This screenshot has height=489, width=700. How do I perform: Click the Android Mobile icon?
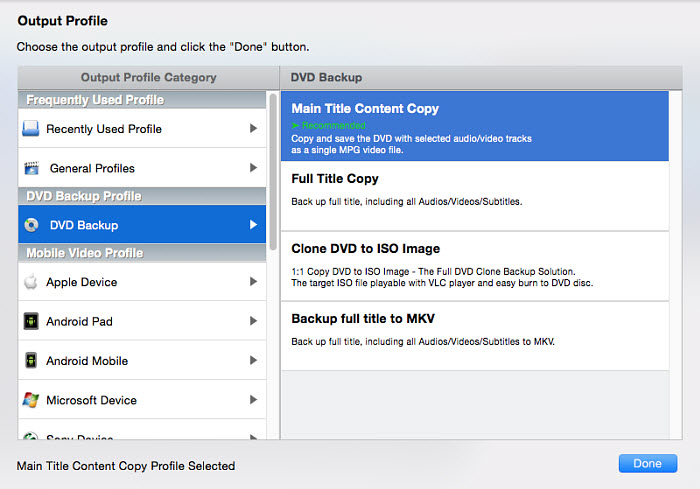[31, 361]
